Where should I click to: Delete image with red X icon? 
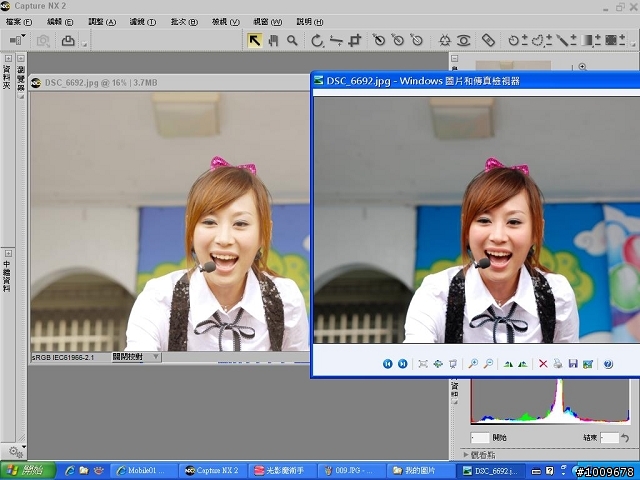tap(543, 364)
